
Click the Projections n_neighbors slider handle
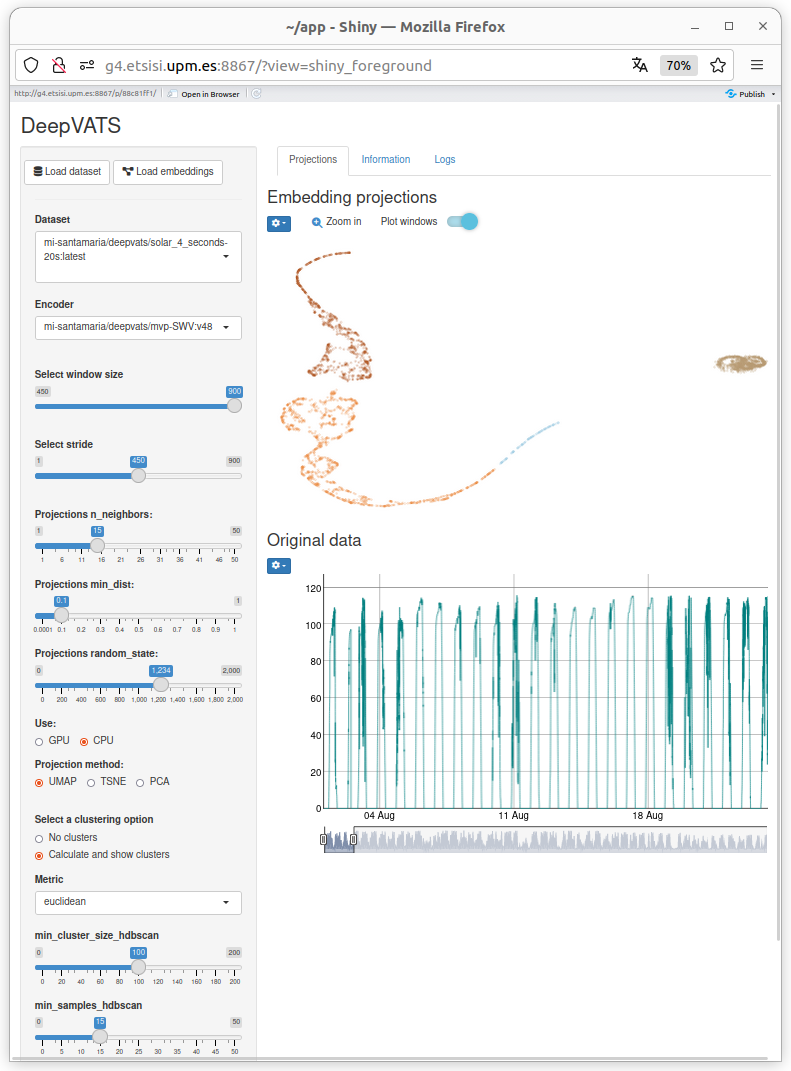[98, 545]
